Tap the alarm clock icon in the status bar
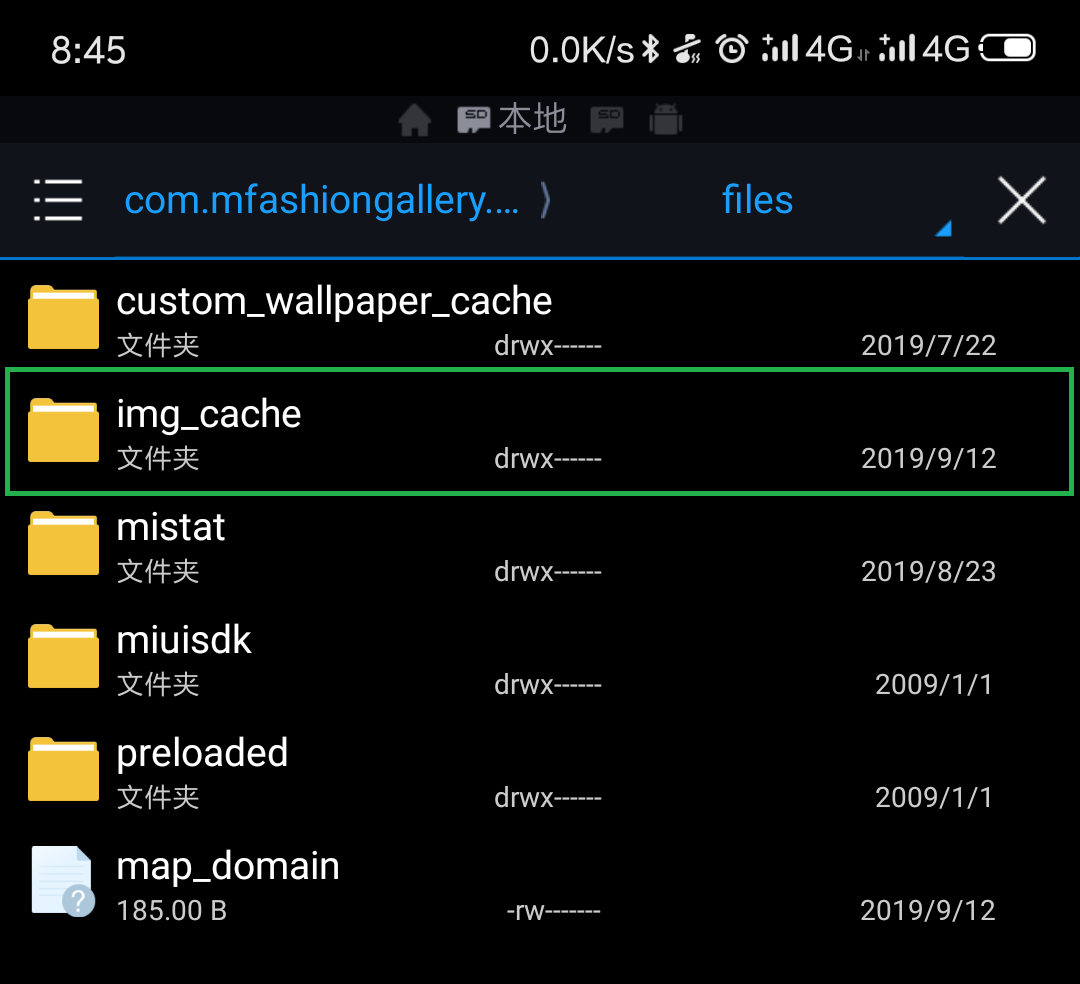The width and height of the screenshot is (1080, 984). click(x=733, y=48)
